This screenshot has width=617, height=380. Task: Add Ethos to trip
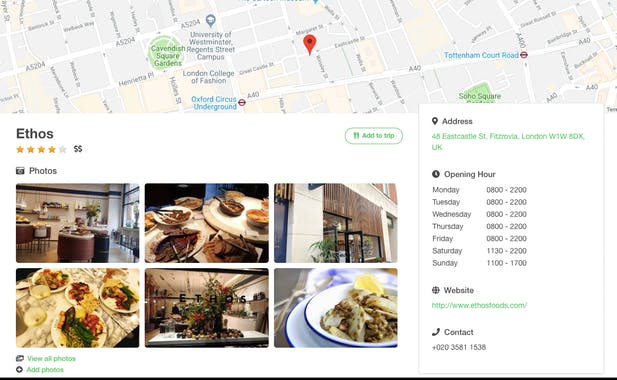tap(374, 136)
